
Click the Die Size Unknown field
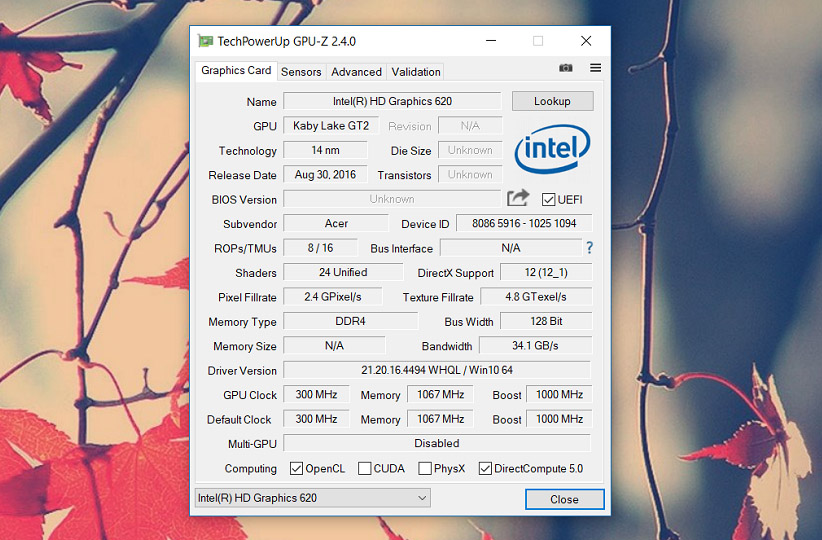click(470, 150)
